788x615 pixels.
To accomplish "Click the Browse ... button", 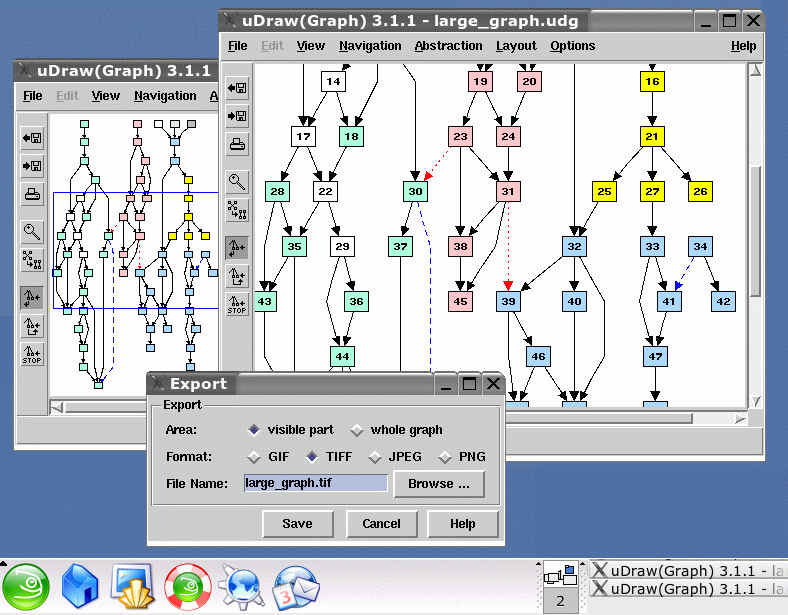I will 439,483.
